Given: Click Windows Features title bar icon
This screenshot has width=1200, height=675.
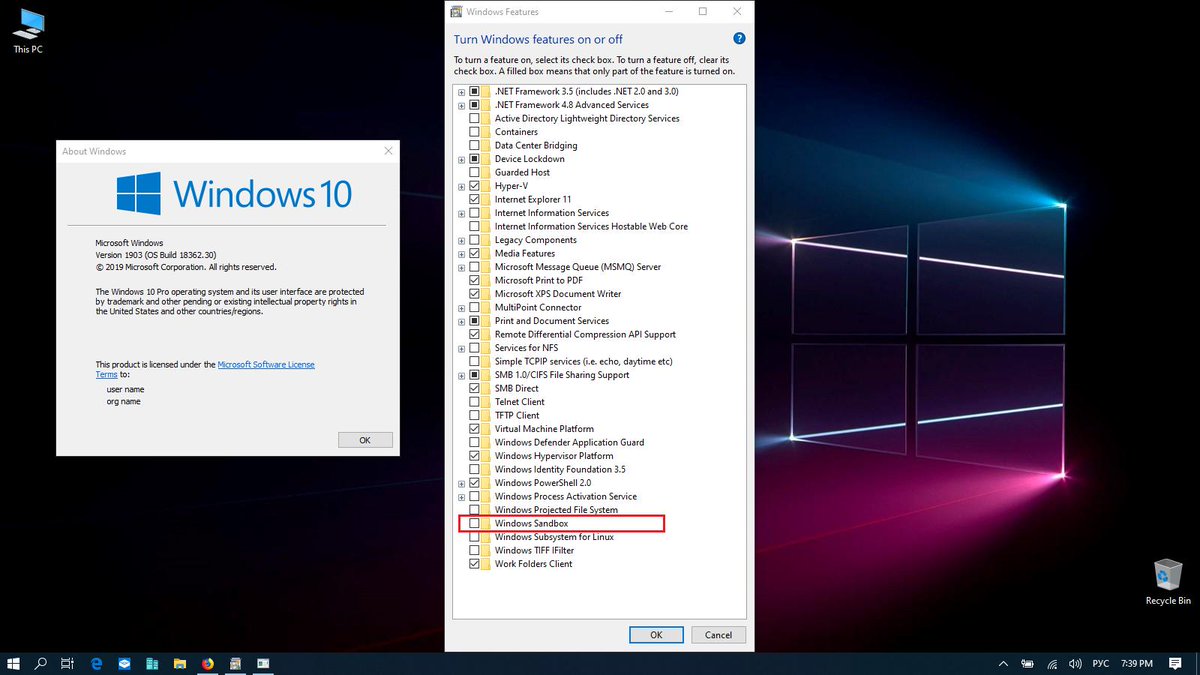Looking at the screenshot, I should [x=456, y=12].
